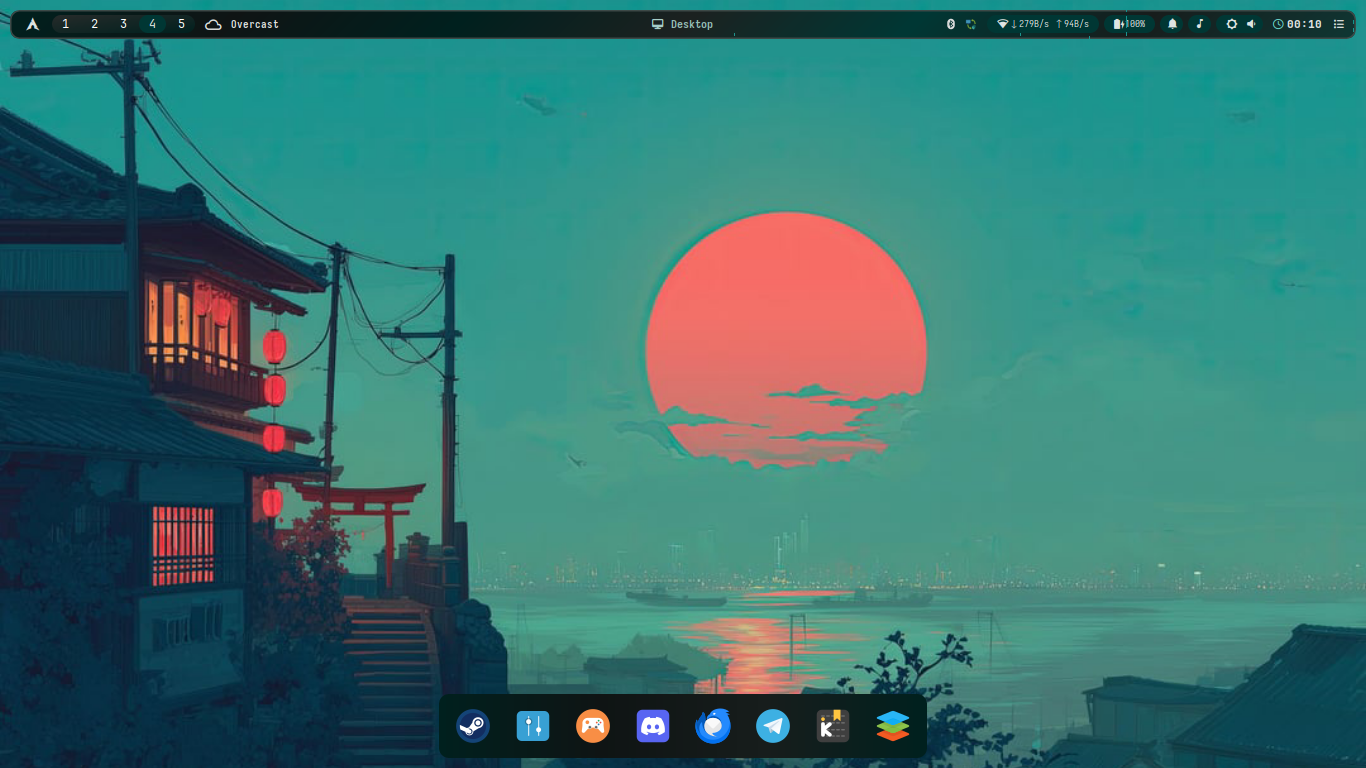This screenshot has width=1366, height=768.
Task: Switch to workspace 3
Action: tap(124, 24)
